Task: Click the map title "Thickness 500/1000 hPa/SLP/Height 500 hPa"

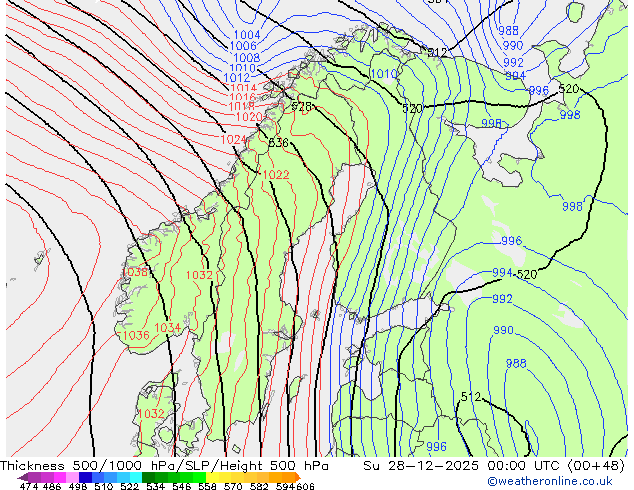Action: (164, 466)
